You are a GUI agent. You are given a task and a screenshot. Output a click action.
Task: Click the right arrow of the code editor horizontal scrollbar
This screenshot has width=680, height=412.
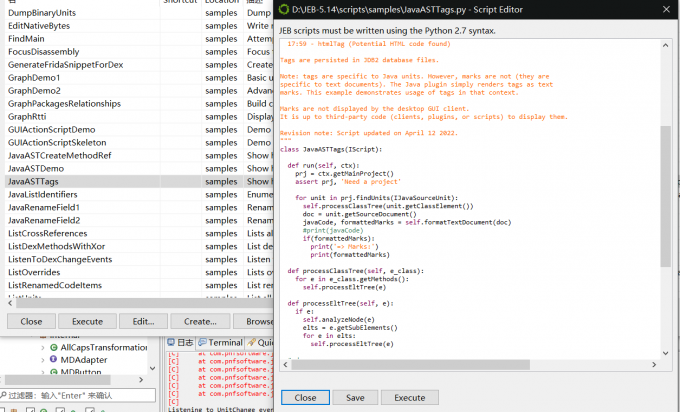[654, 365]
